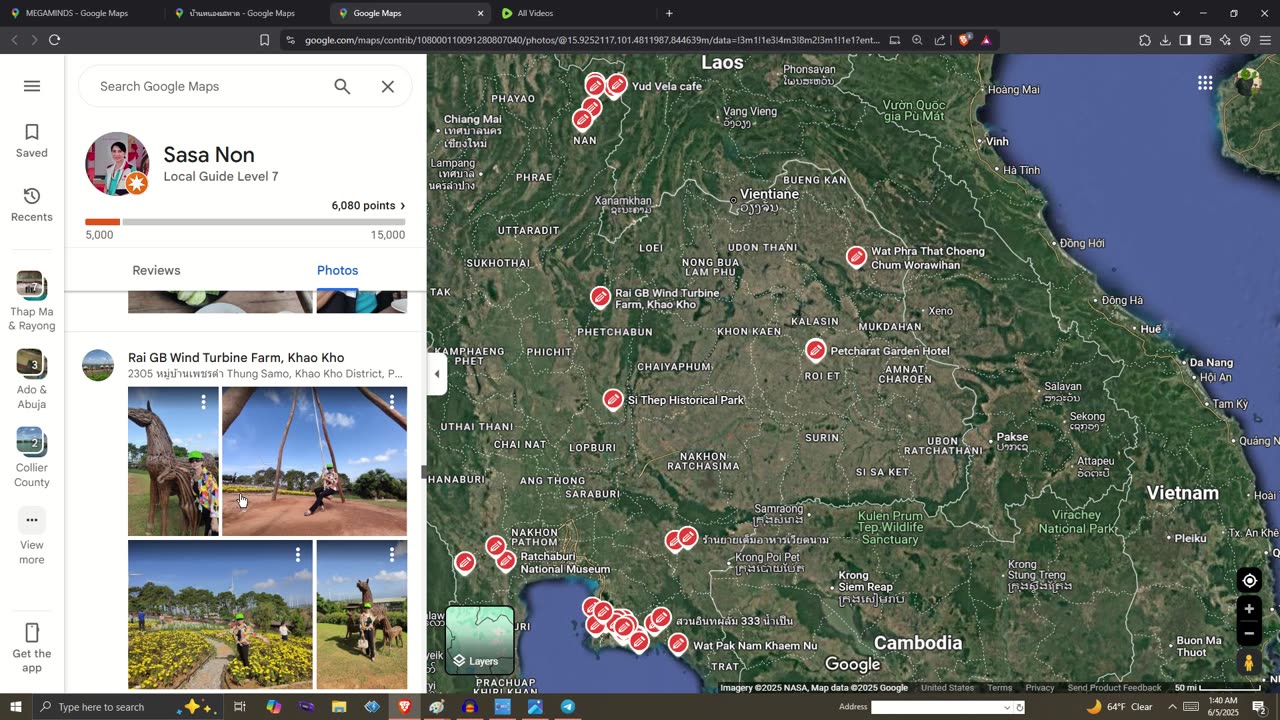Open the swing photo thumbnail
The width and height of the screenshot is (1280, 720).
(314, 461)
